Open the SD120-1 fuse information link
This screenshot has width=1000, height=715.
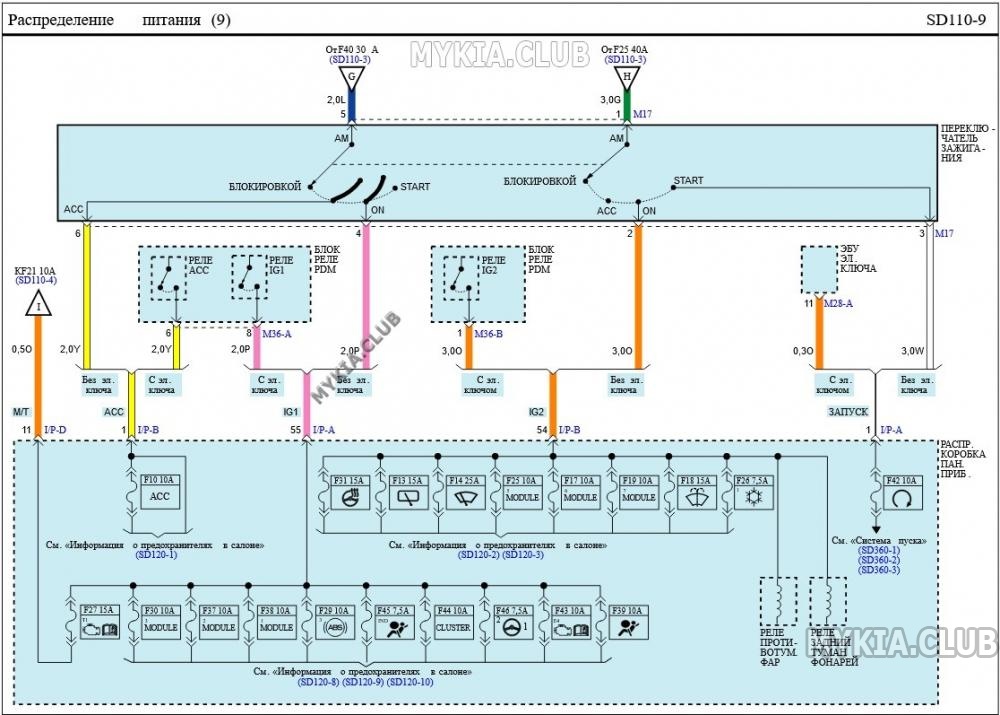coord(156,555)
